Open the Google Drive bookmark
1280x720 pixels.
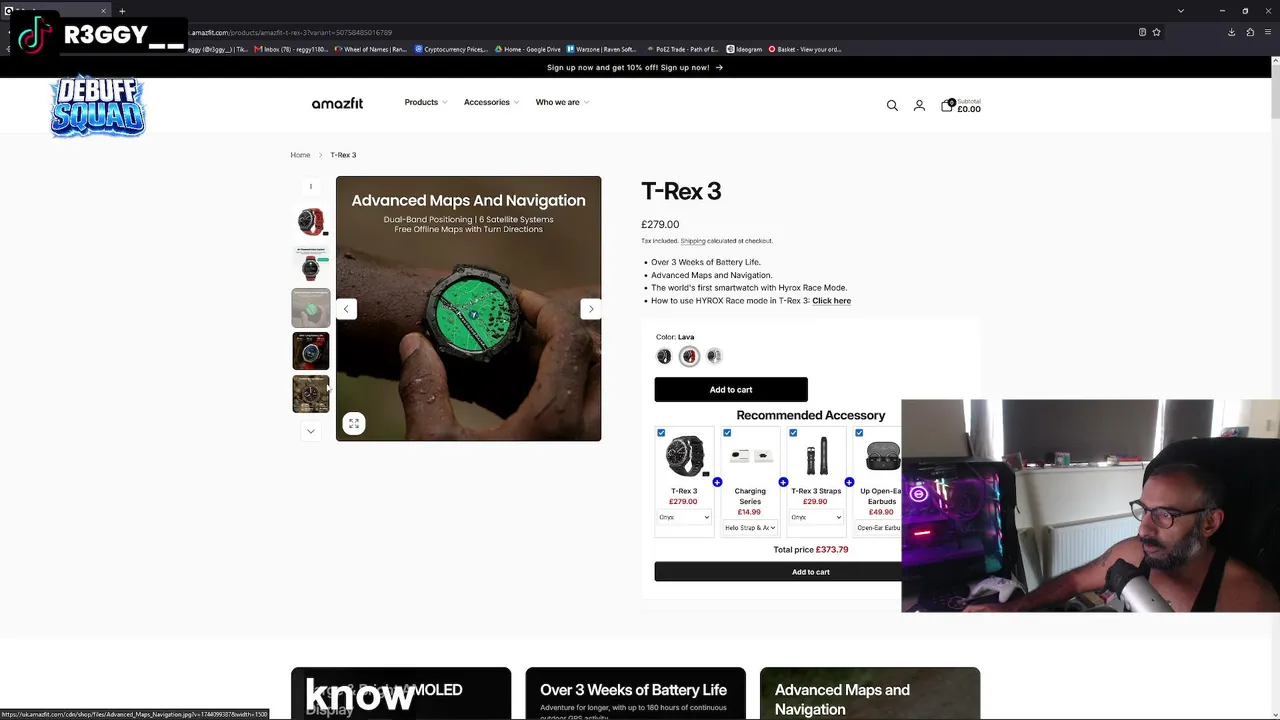coord(527,49)
